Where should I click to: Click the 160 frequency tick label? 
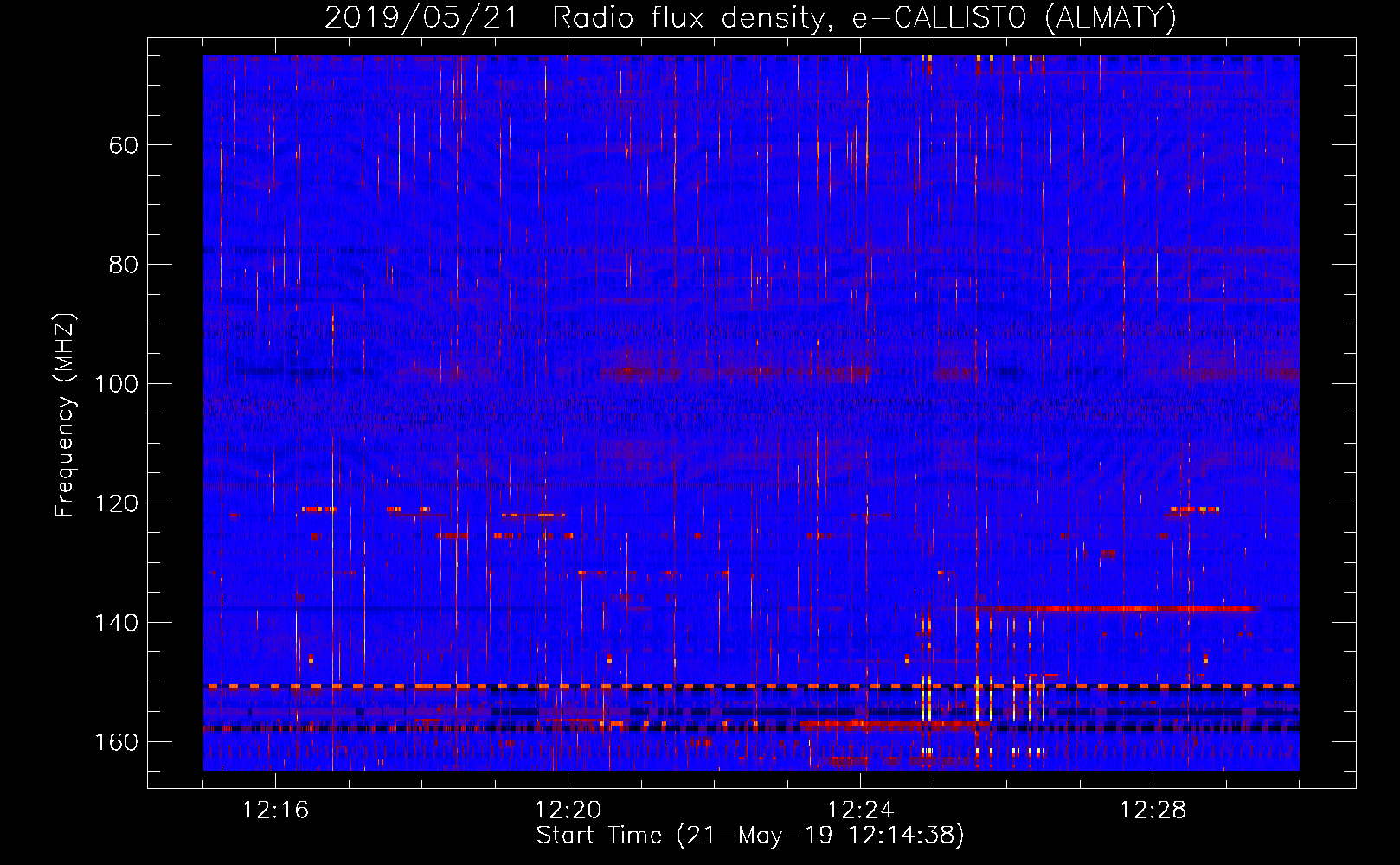coord(116,742)
